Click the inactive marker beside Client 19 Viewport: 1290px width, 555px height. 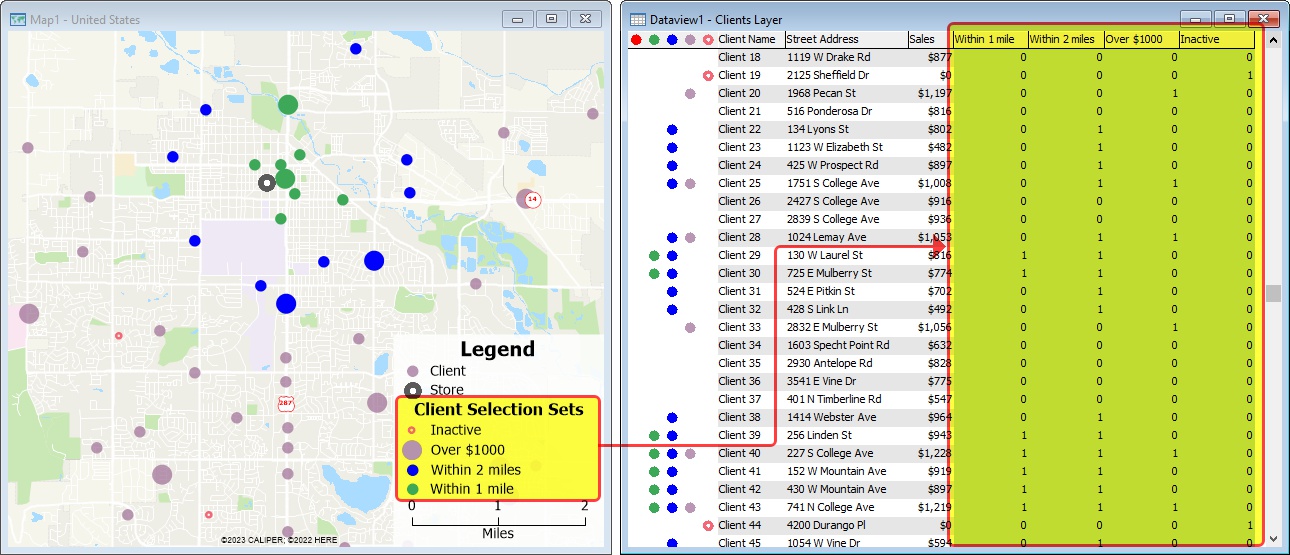(708, 76)
